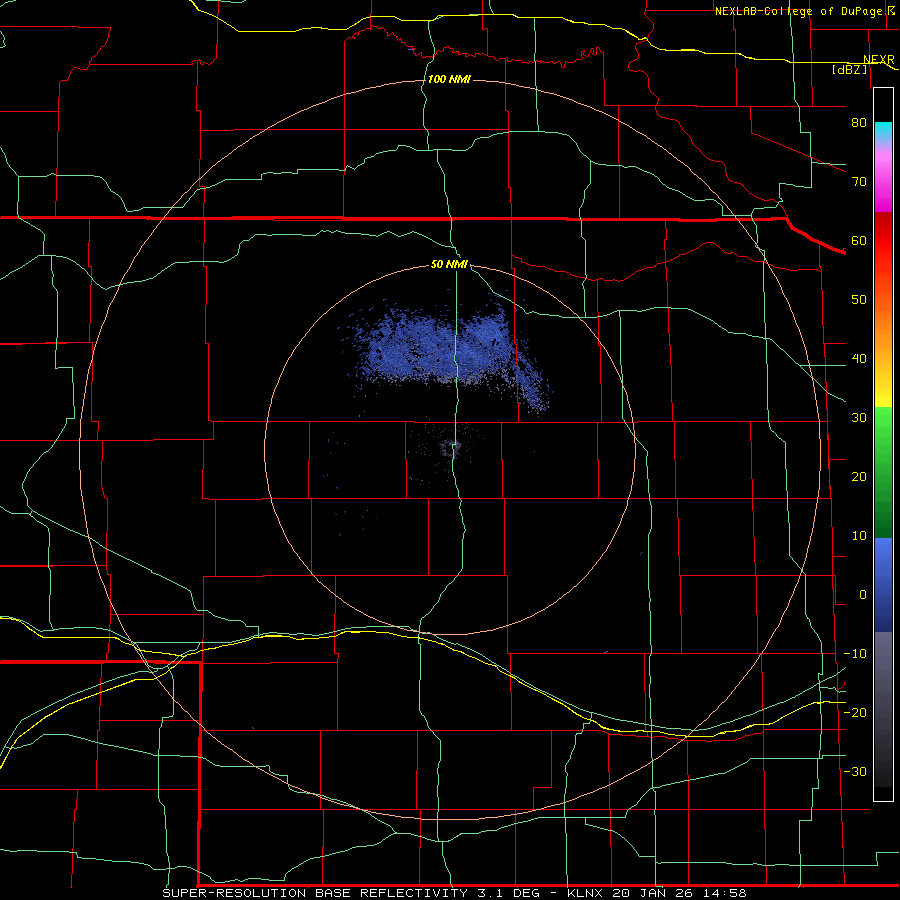Click the 70 value on the dBZ scale
This screenshot has height=900, width=900.
pos(859,181)
